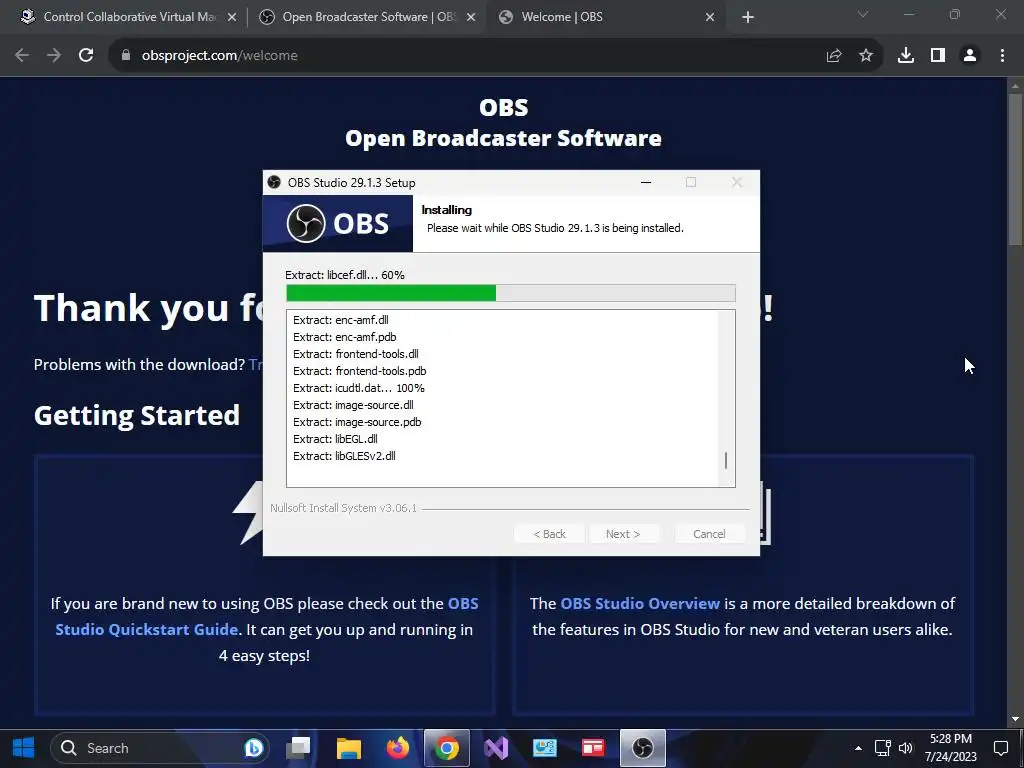Click the disabled Back button
Image resolution: width=1024 pixels, height=768 pixels.
(549, 534)
